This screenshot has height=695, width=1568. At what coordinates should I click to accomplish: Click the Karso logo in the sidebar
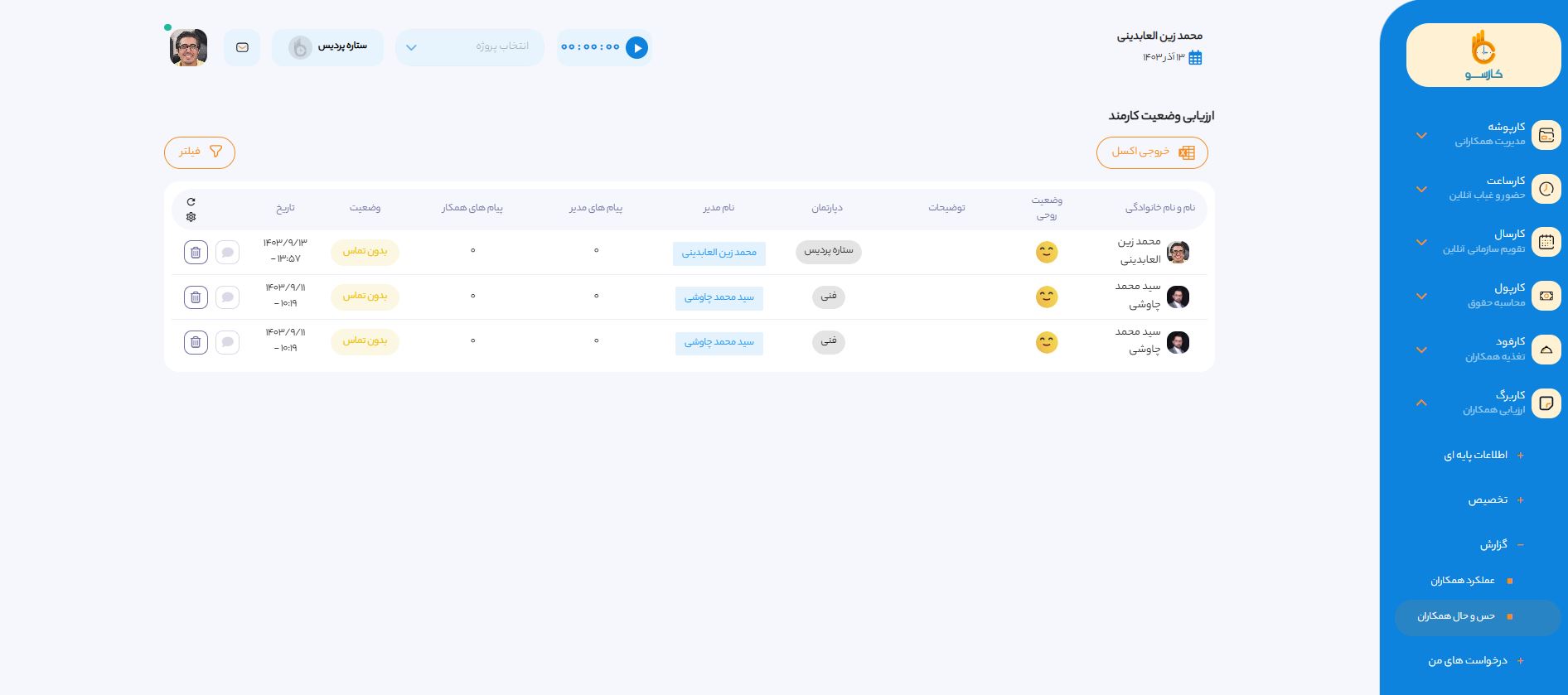click(1483, 56)
